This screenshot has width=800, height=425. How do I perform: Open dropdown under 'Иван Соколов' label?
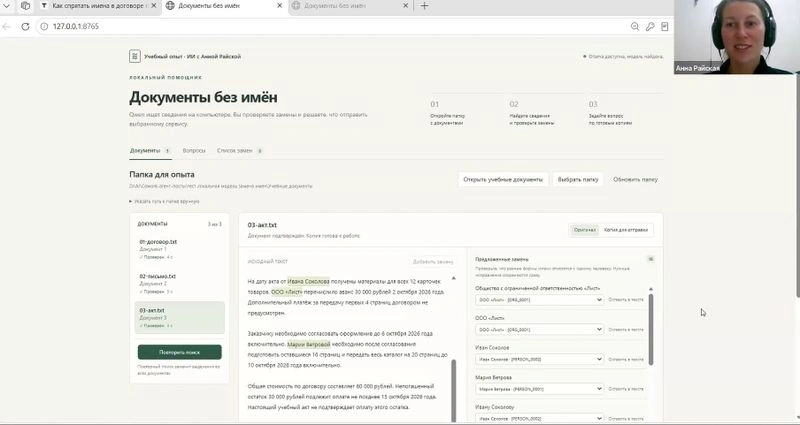(x=540, y=359)
